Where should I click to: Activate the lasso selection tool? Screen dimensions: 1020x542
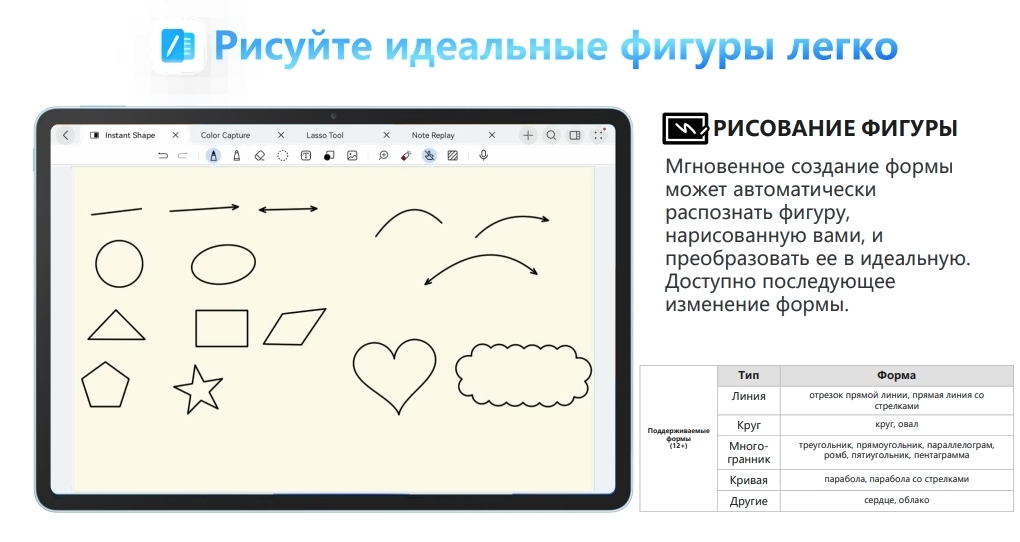(x=283, y=156)
